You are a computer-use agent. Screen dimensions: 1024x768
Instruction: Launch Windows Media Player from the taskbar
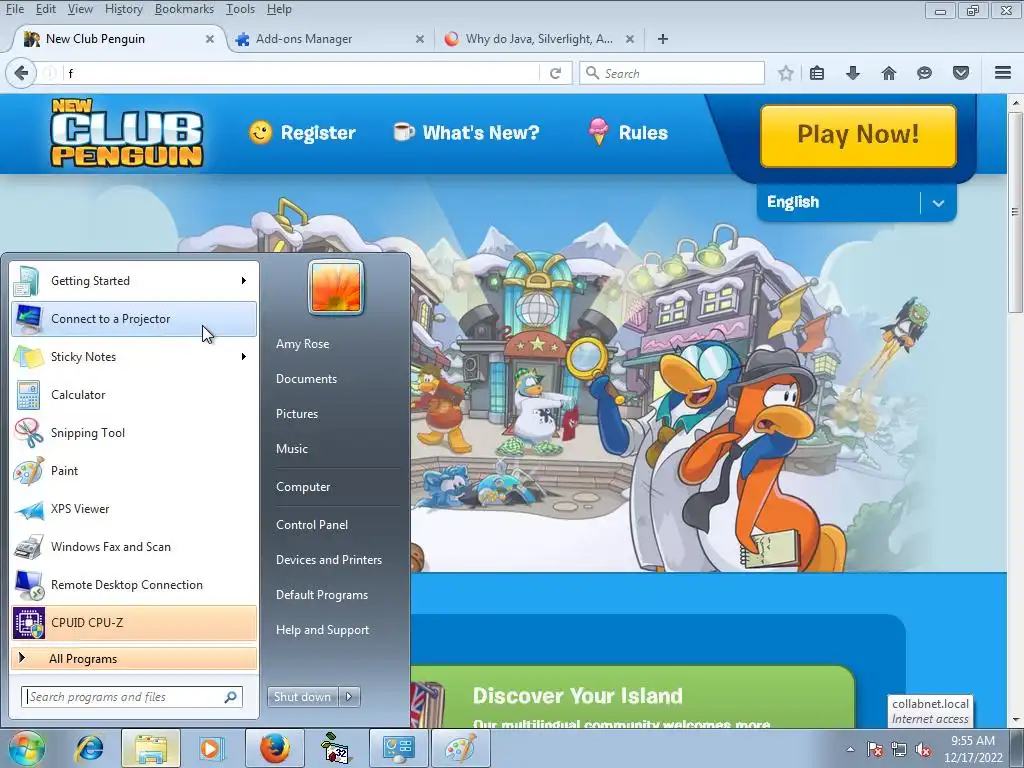pyautogui.click(x=211, y=748)
